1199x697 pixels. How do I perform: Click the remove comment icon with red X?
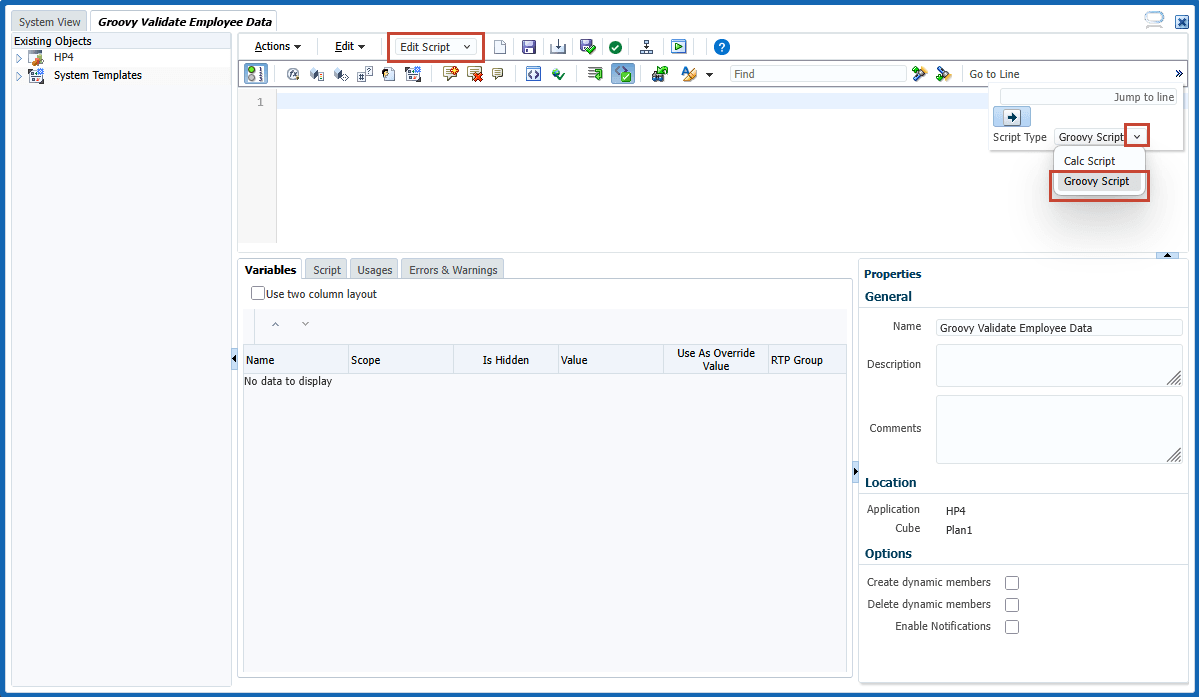point(474,74)
